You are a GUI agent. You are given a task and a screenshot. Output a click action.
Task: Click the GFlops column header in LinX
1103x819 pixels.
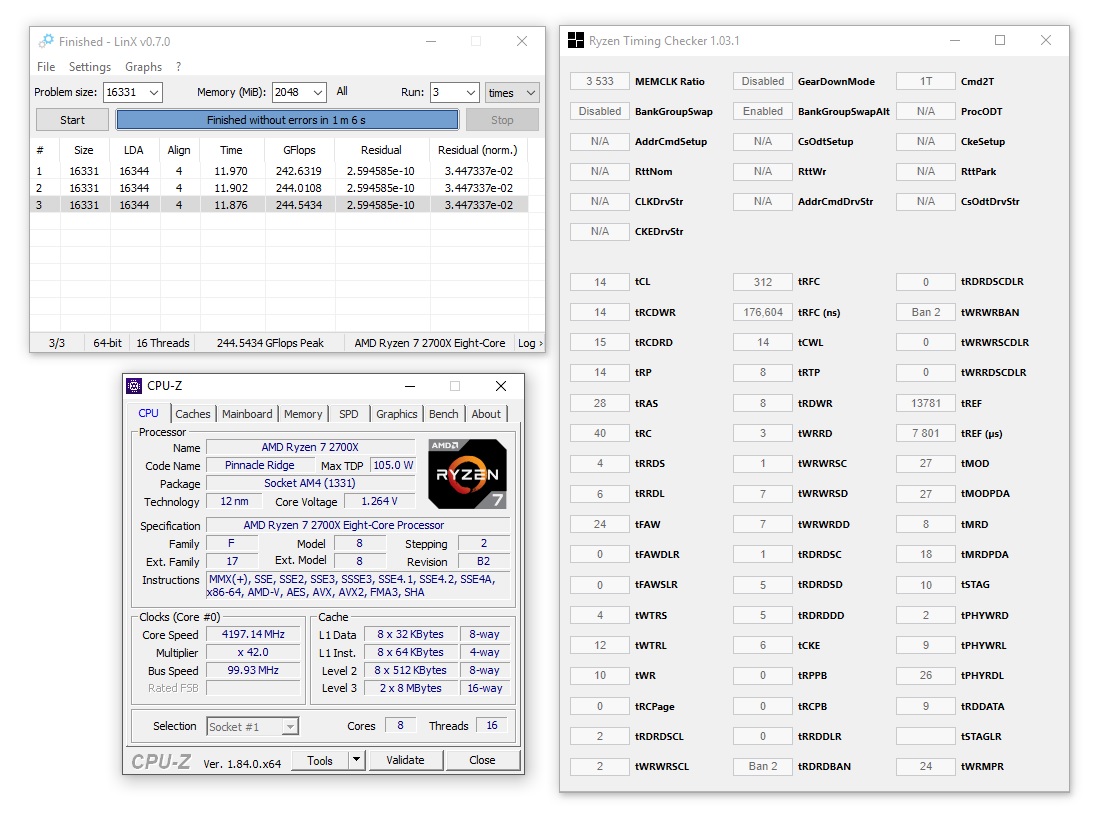coord(299,150)
